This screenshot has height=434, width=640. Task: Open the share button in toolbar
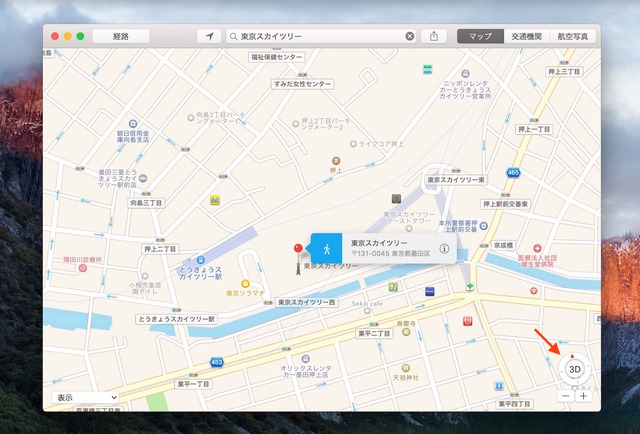[x=433, y=36]
